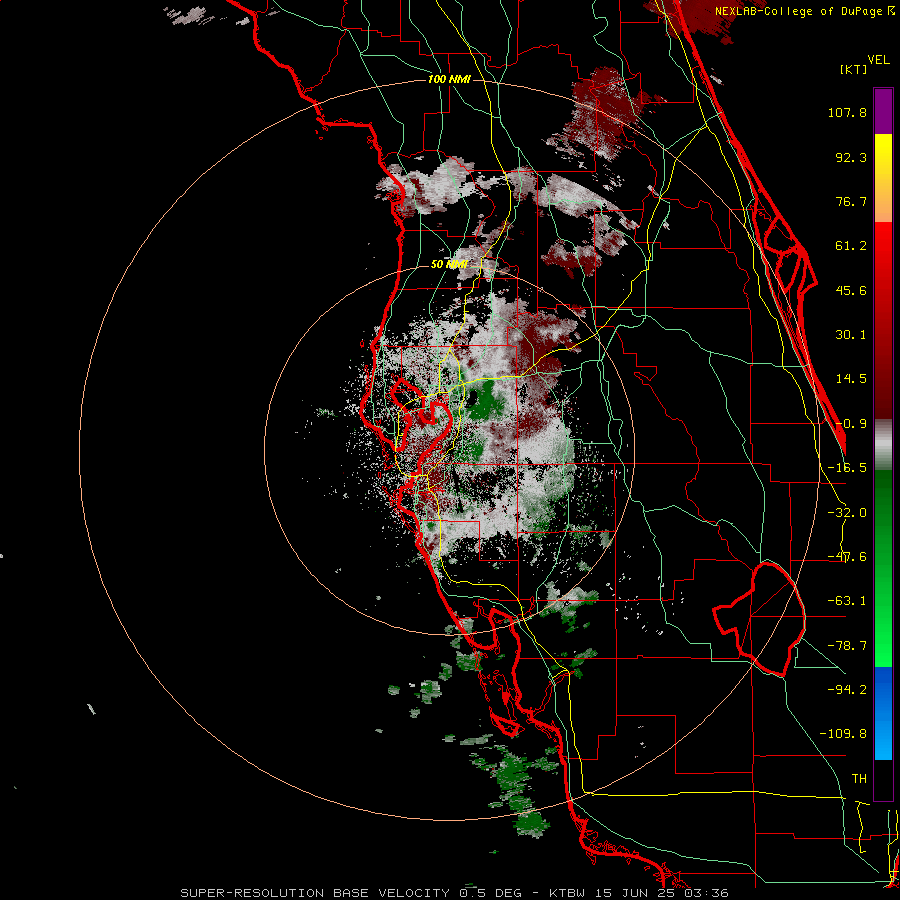Pick the purple segment of the velocity color bar
This screenshot has width=900, height=900.
pyautogui.click(x=883, y=112)
